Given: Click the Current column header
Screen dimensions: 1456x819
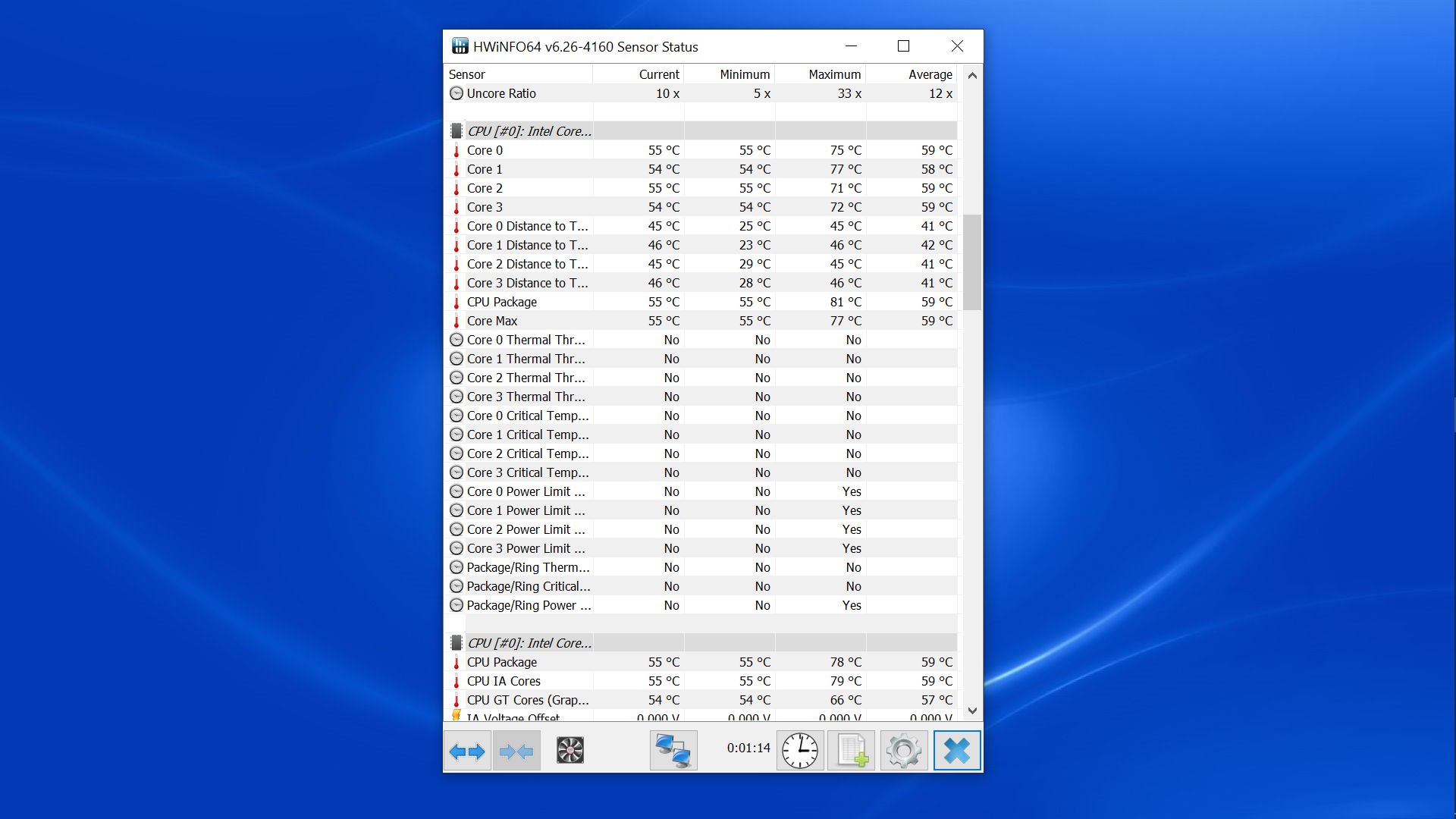Looking at the screenshot, I should 639,74.
